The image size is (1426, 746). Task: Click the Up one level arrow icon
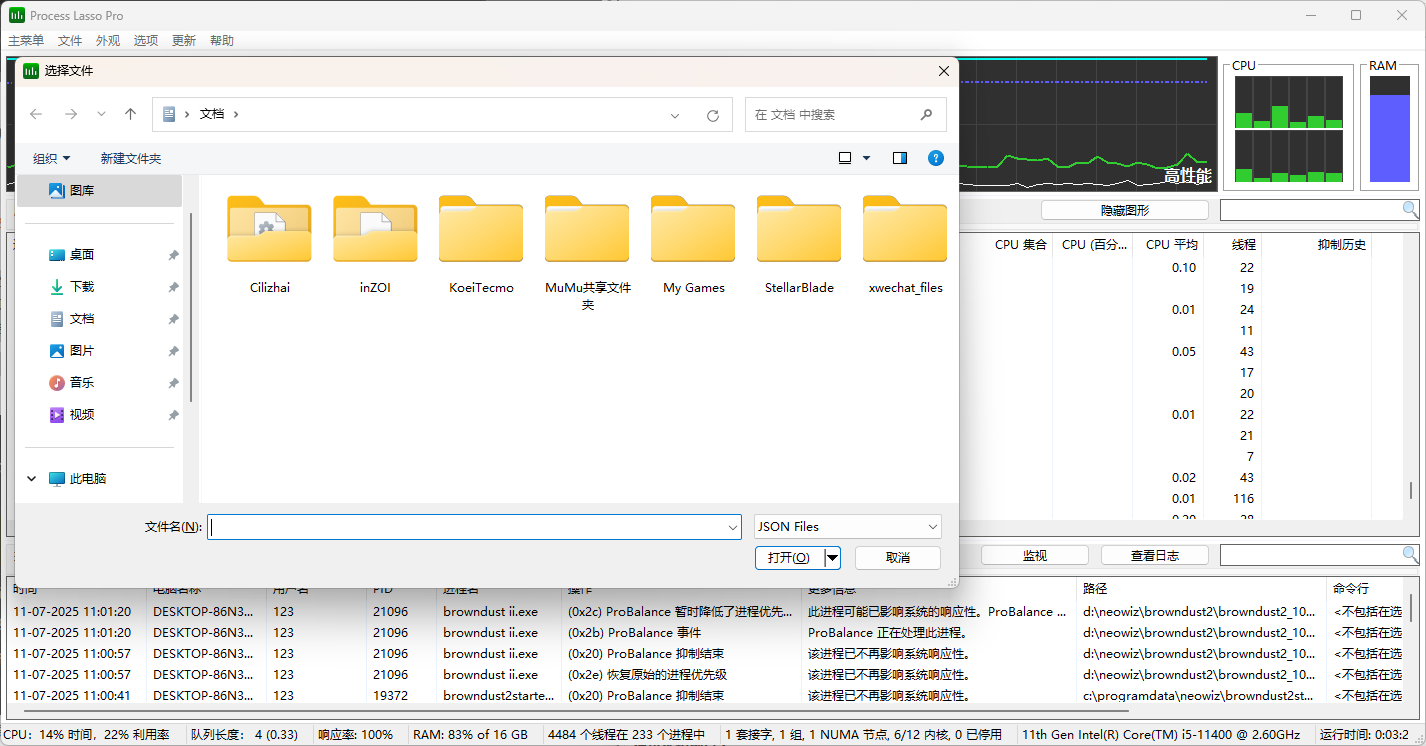[x=130, y=114]
